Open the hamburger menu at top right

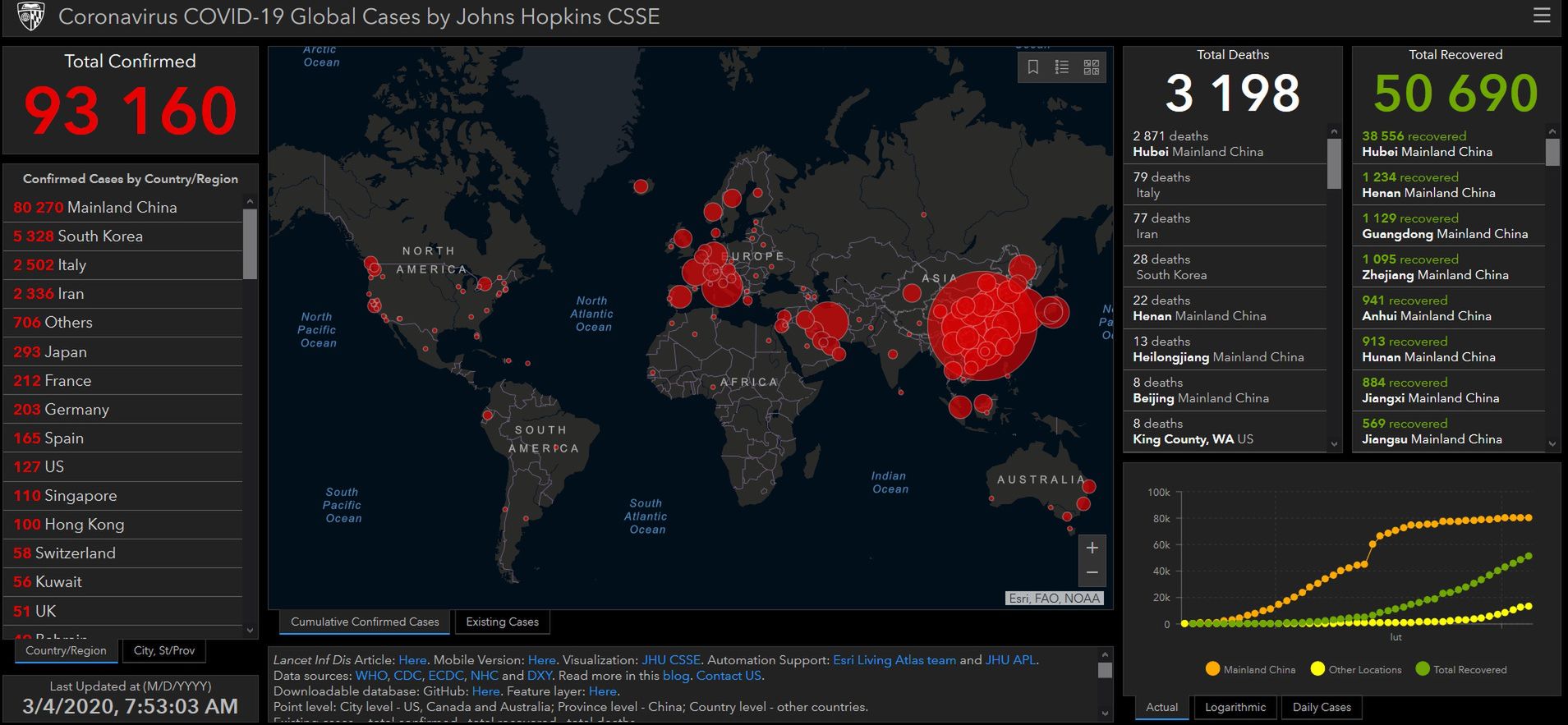(1542, 16)
